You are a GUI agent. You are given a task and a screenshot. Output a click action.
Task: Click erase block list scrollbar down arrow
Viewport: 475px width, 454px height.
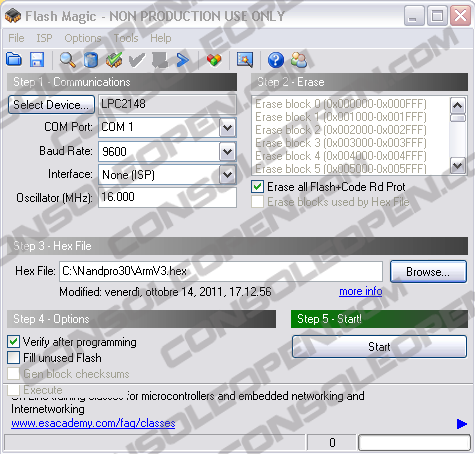[x=458, y=165]
